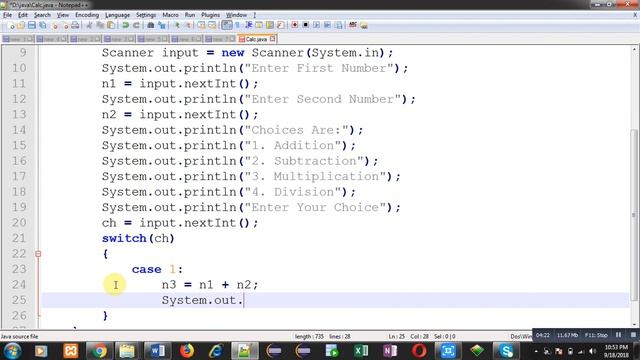Close the Calc.java tab
Viewport: 640px width, 360px height.
click(x=272, y=39)
